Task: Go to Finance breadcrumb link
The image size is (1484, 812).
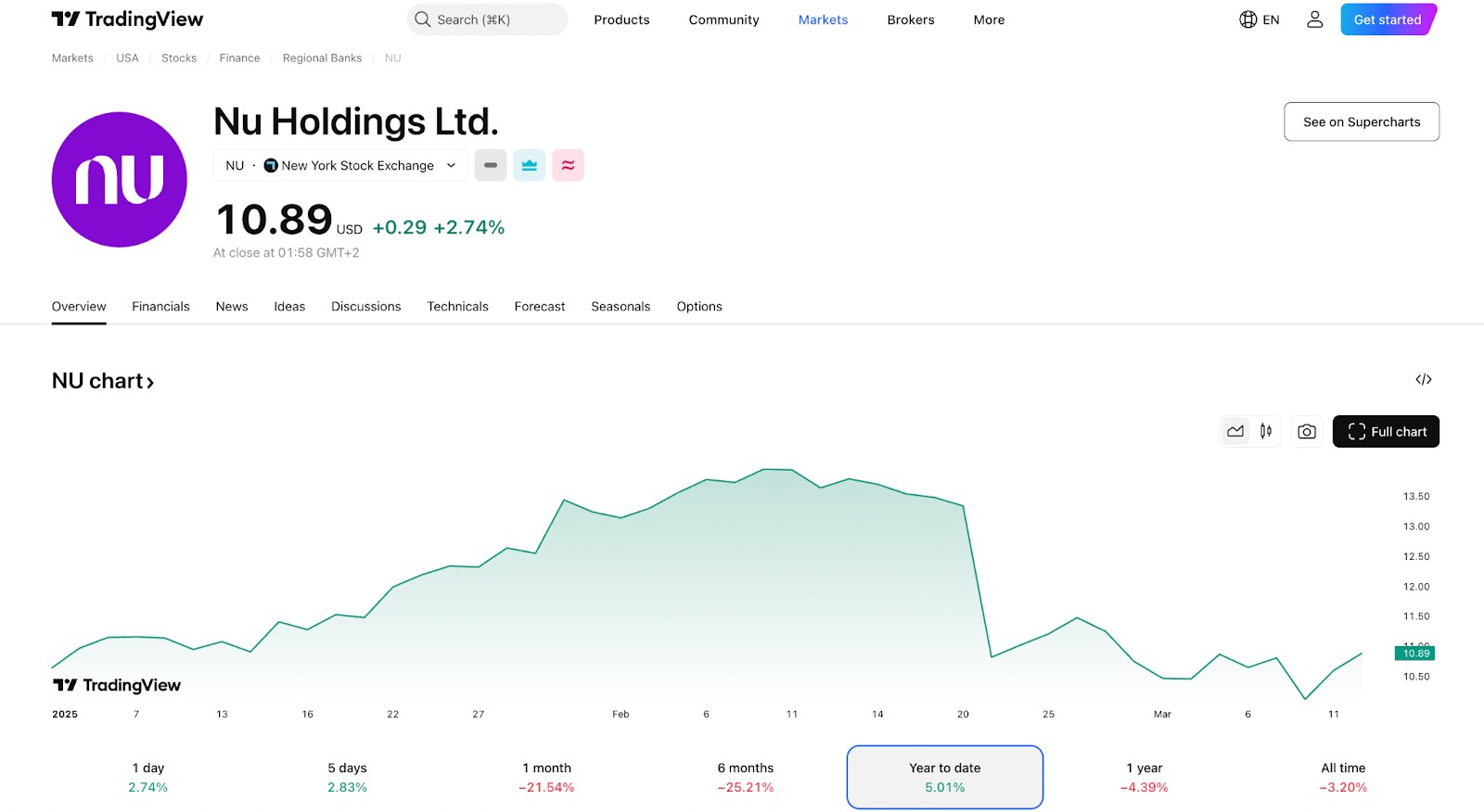Action: click(239, 57)
